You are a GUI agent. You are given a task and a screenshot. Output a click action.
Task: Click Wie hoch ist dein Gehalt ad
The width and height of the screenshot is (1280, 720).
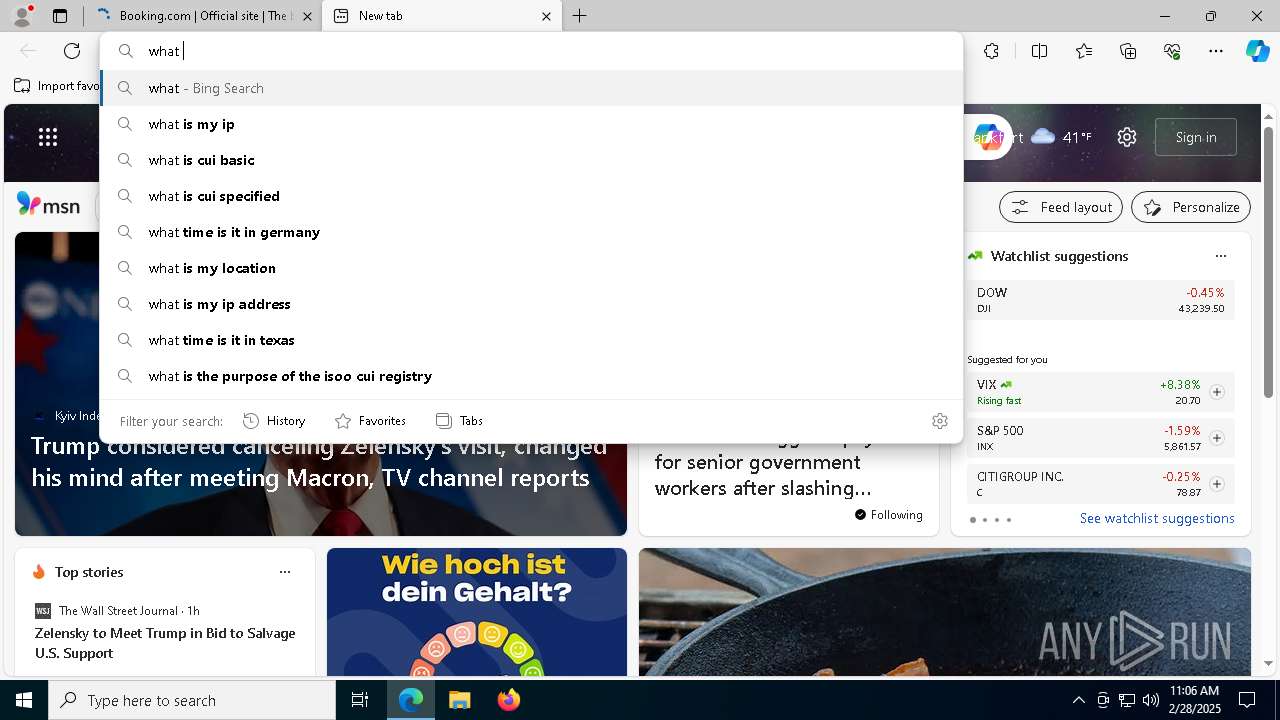coord(477,611)
